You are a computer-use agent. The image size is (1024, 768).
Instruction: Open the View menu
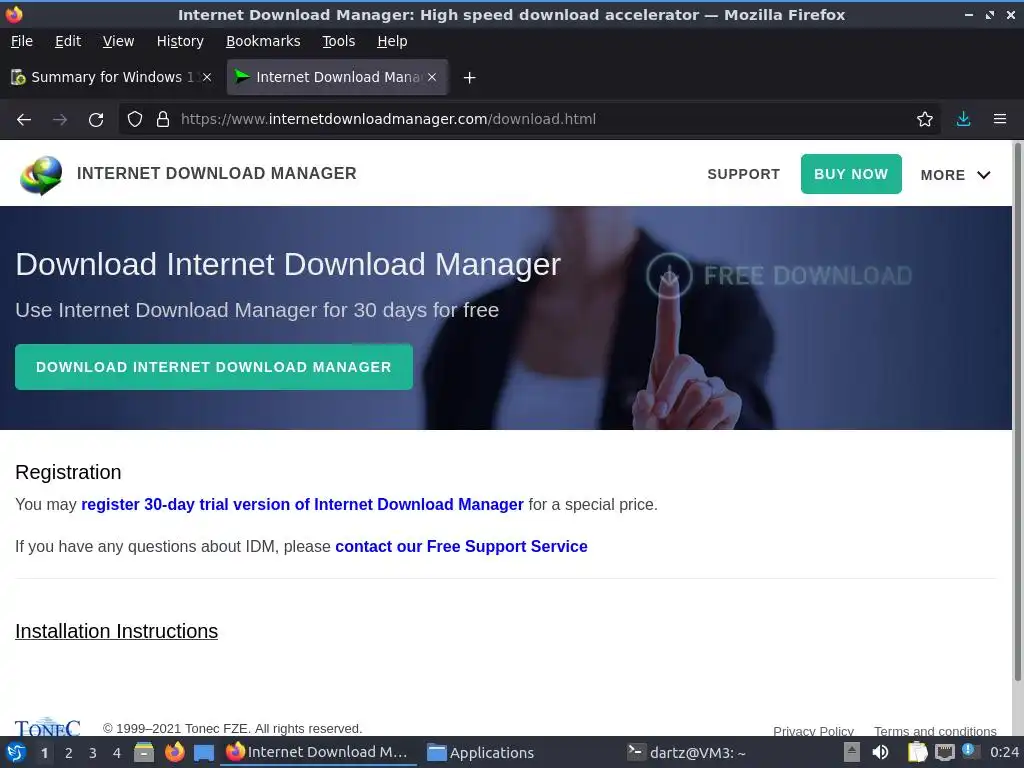(x=118, y=41)
